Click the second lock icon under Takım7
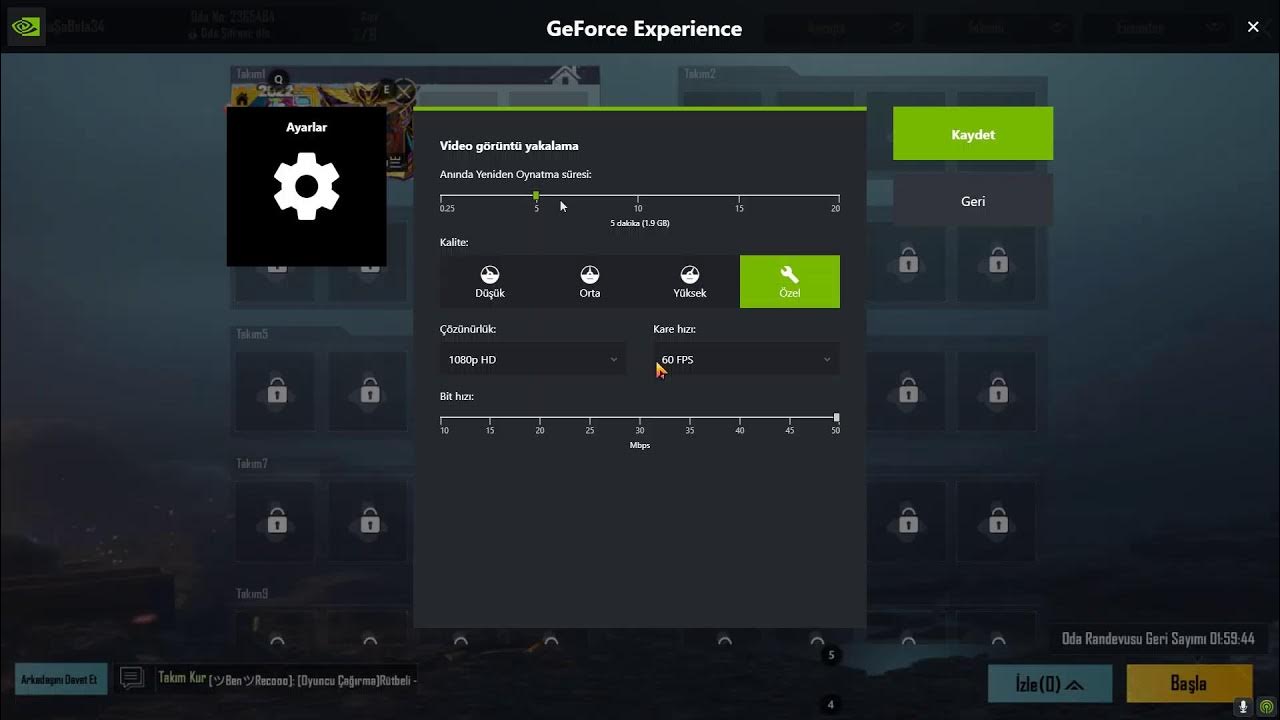 click(369, 521)
